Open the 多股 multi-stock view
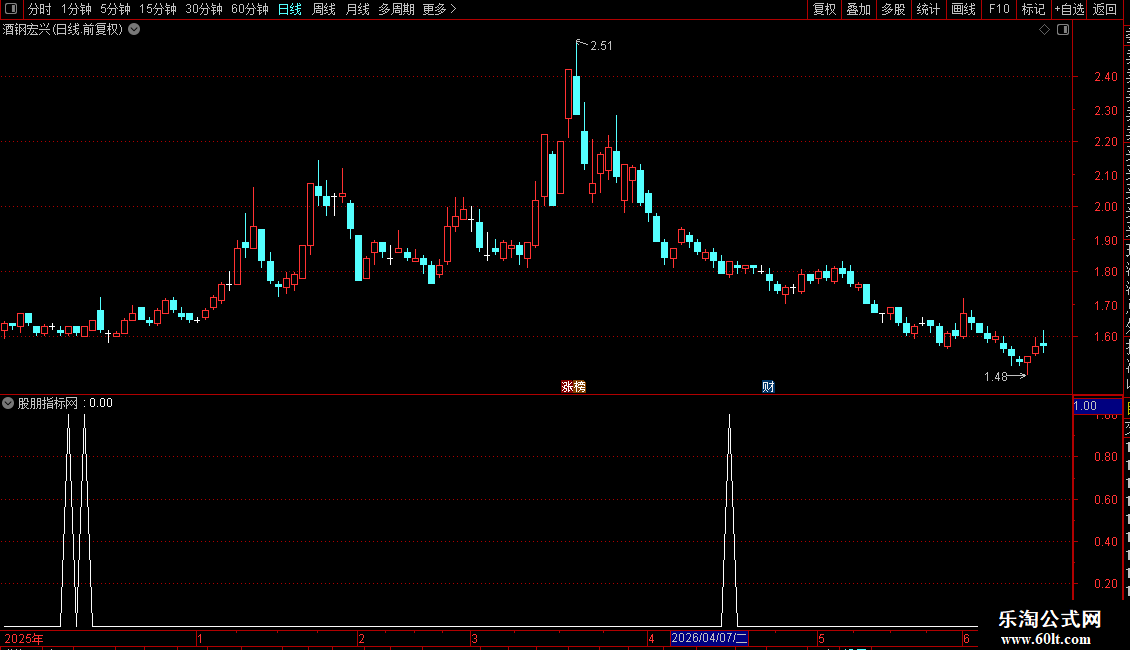 coord(893,9)
